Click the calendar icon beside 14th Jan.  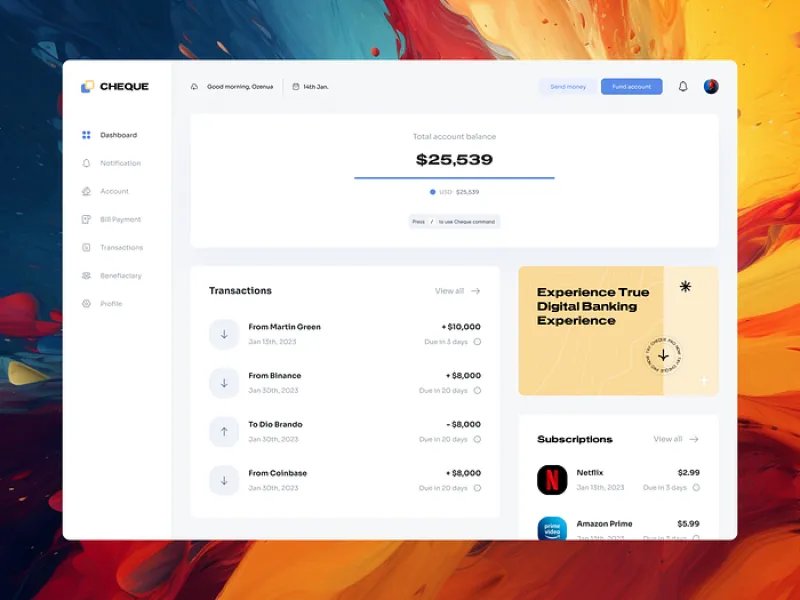[x=295, y=87]
